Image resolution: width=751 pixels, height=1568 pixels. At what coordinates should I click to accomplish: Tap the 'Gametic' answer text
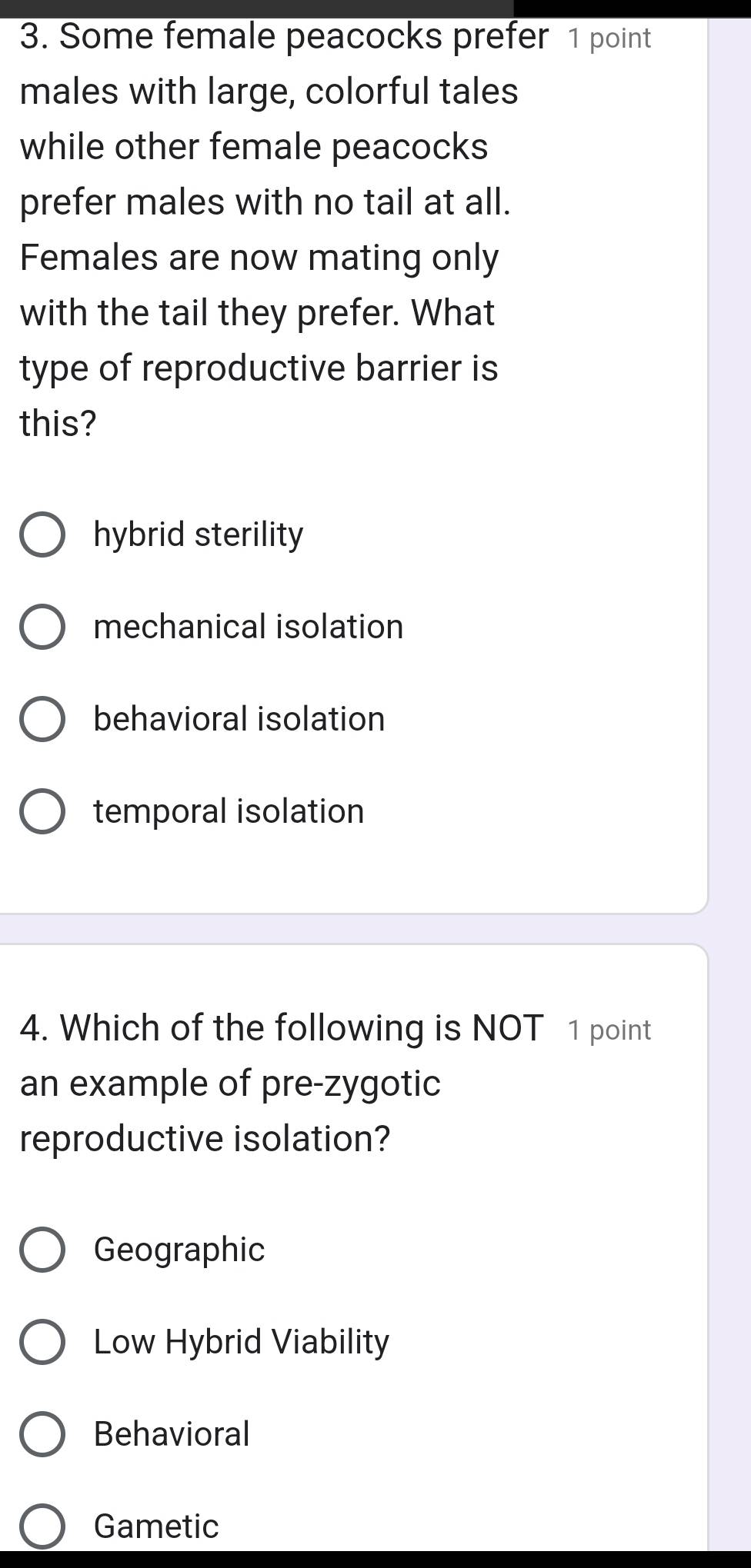[x=156, y=1526]
